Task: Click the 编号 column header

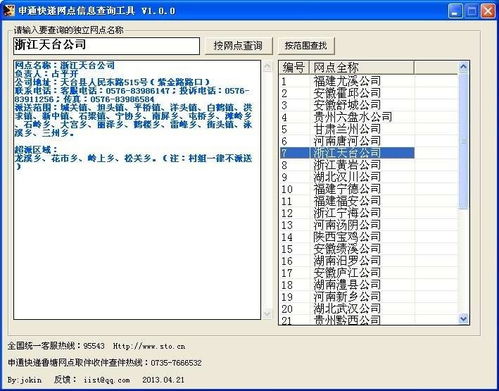Action: click(x=294, y=68)
